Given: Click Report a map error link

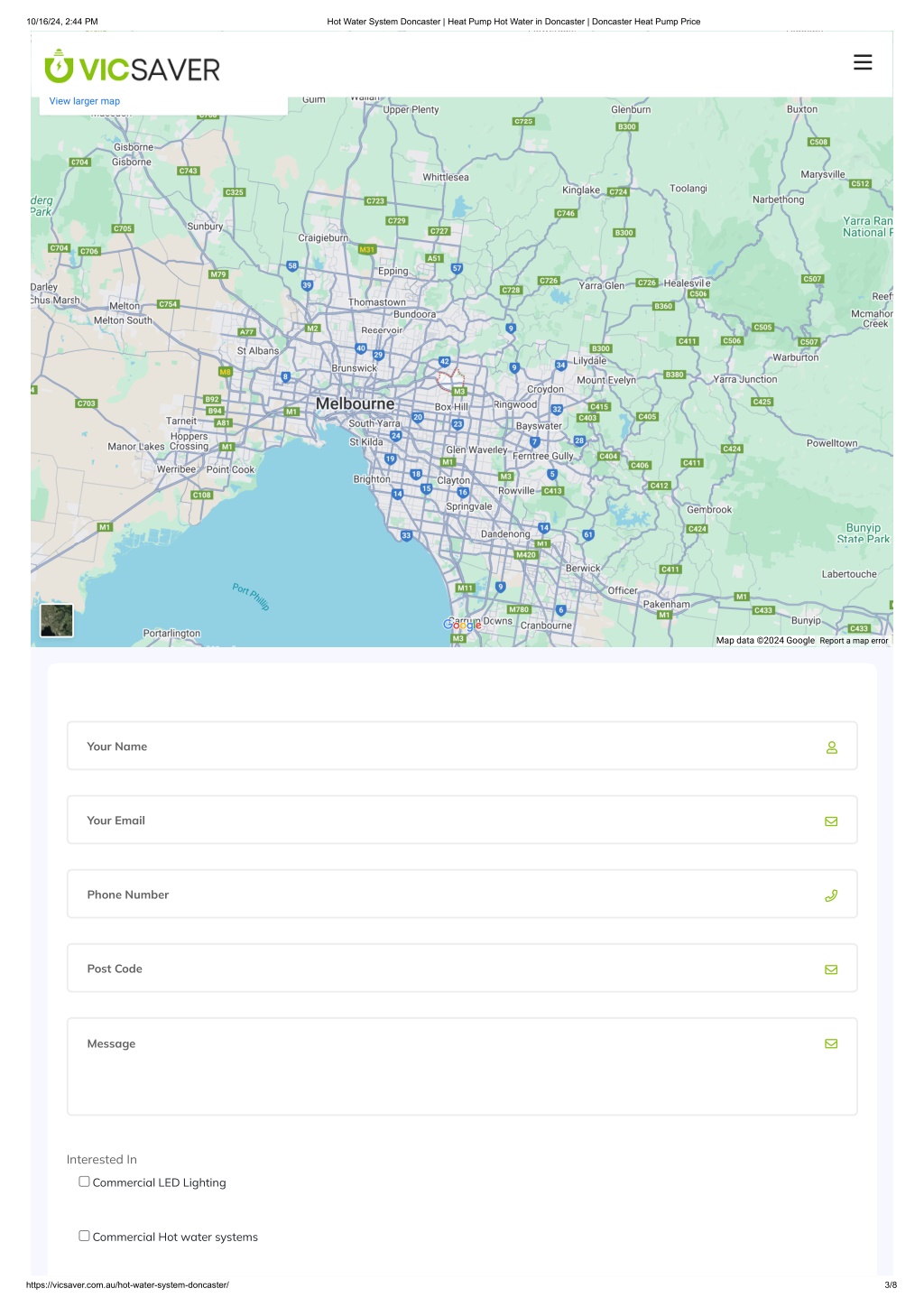Looking at the screenshot, I should pyautogui.click(x=854, y=641).
